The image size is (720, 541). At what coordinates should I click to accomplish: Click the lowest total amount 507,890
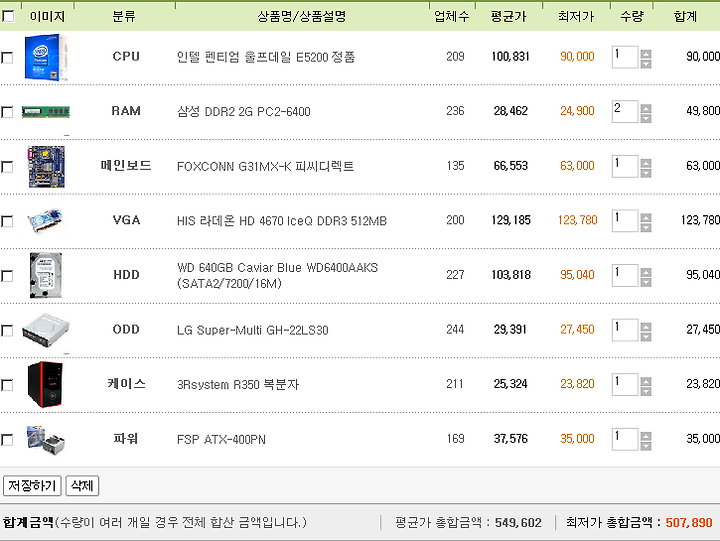tap(689, 523)
